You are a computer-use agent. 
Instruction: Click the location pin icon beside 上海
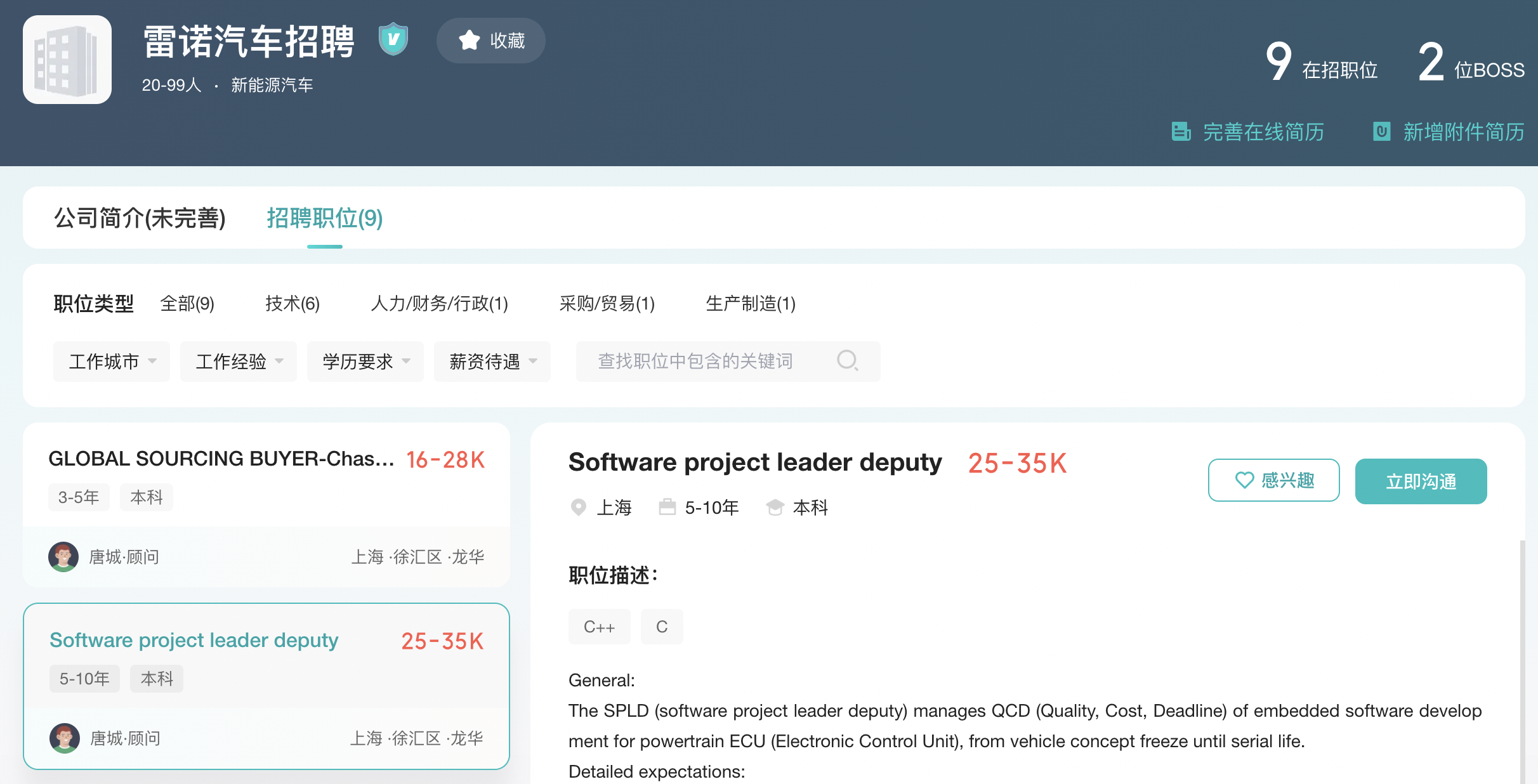tap(578, 507)
